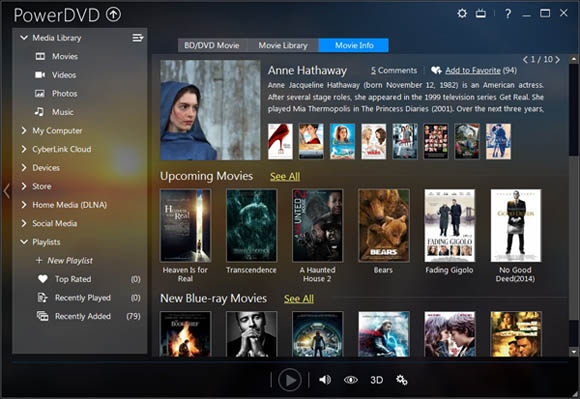This screenshot has width=580, height=399.
Task: Expand Store section
Action: pos(24,186)
